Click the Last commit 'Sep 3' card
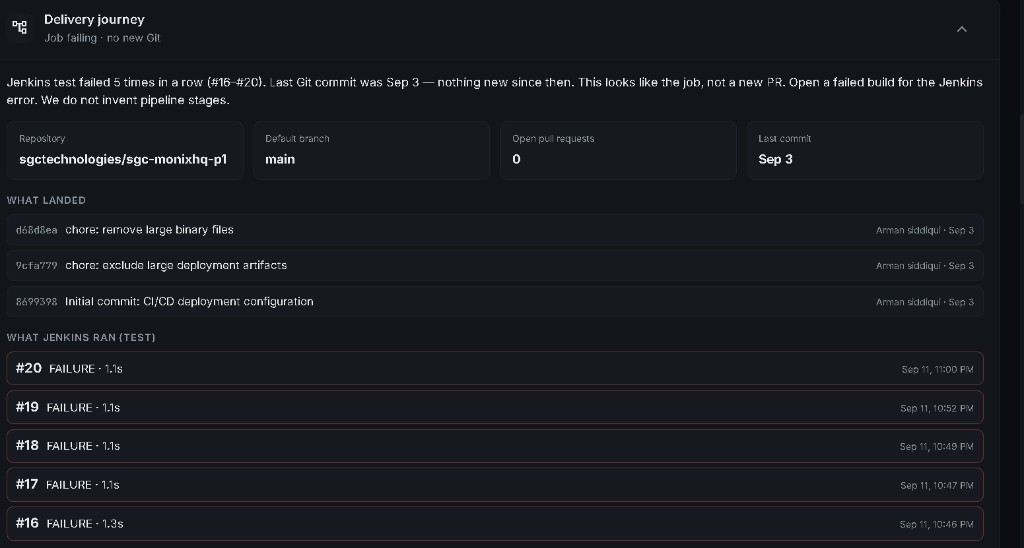Image resolution: width=1024 pixels, height=548 pixels. click(865, 150)
